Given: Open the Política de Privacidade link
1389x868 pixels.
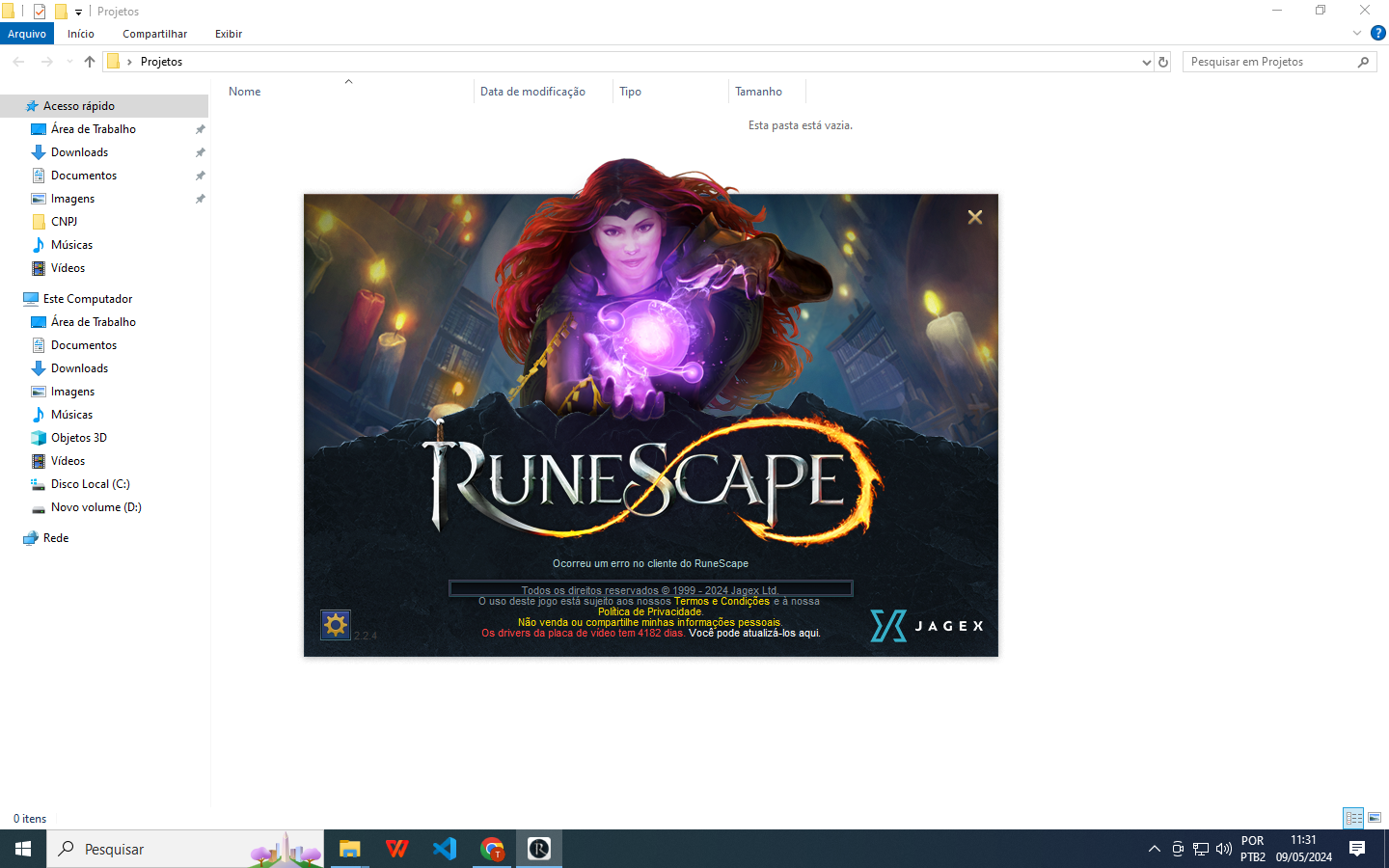Looking at the screenshot, I should (650, 611).
